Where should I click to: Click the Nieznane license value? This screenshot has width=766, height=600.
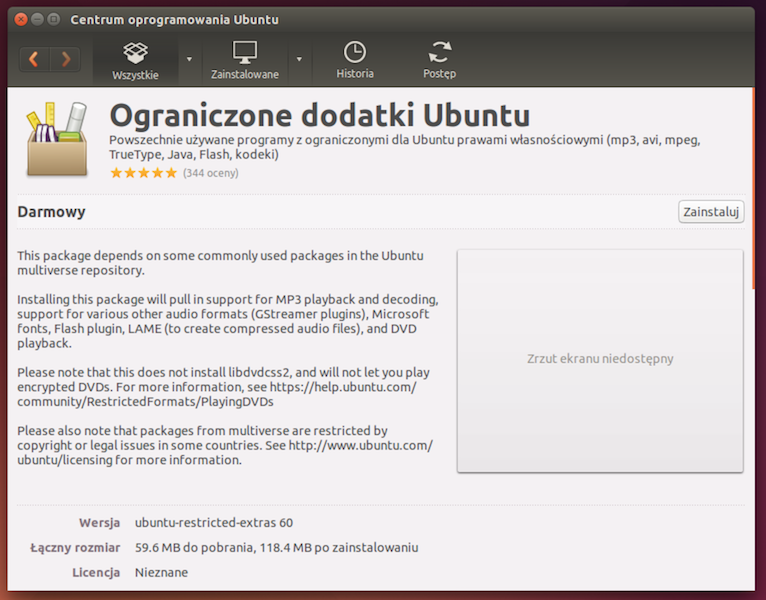[x=161, y=573]
